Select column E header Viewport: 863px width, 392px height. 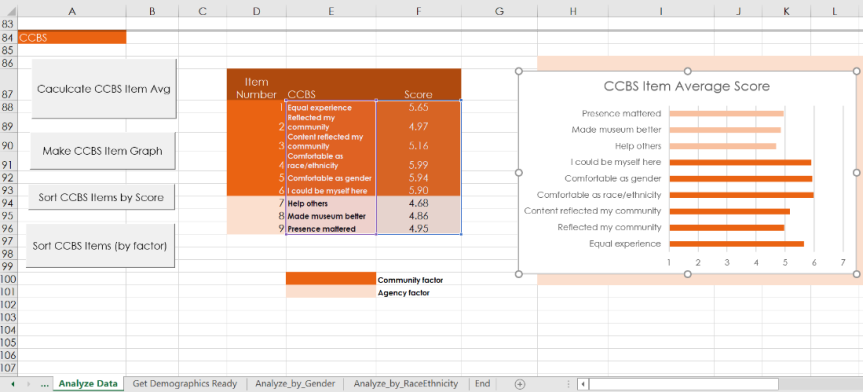(x=331, y=11)
